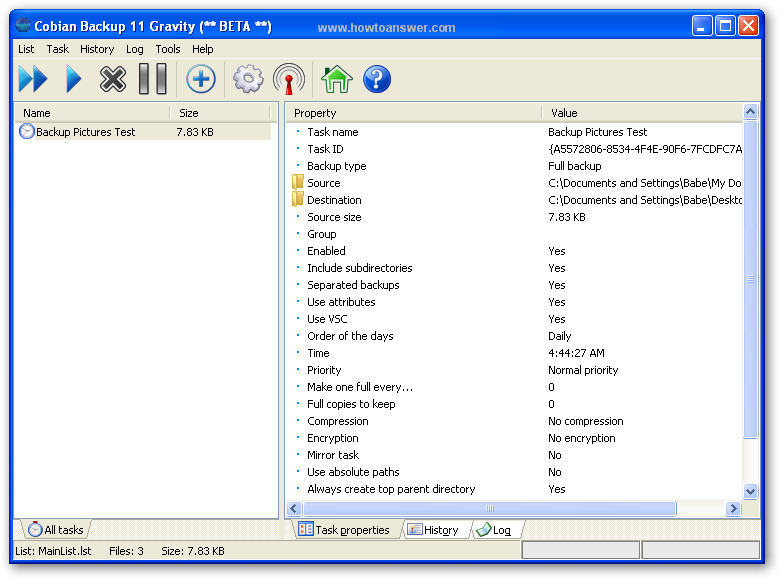Run selected task with single play icon
The height and width of the screenshot is (579, 780).
pos(74,79)
